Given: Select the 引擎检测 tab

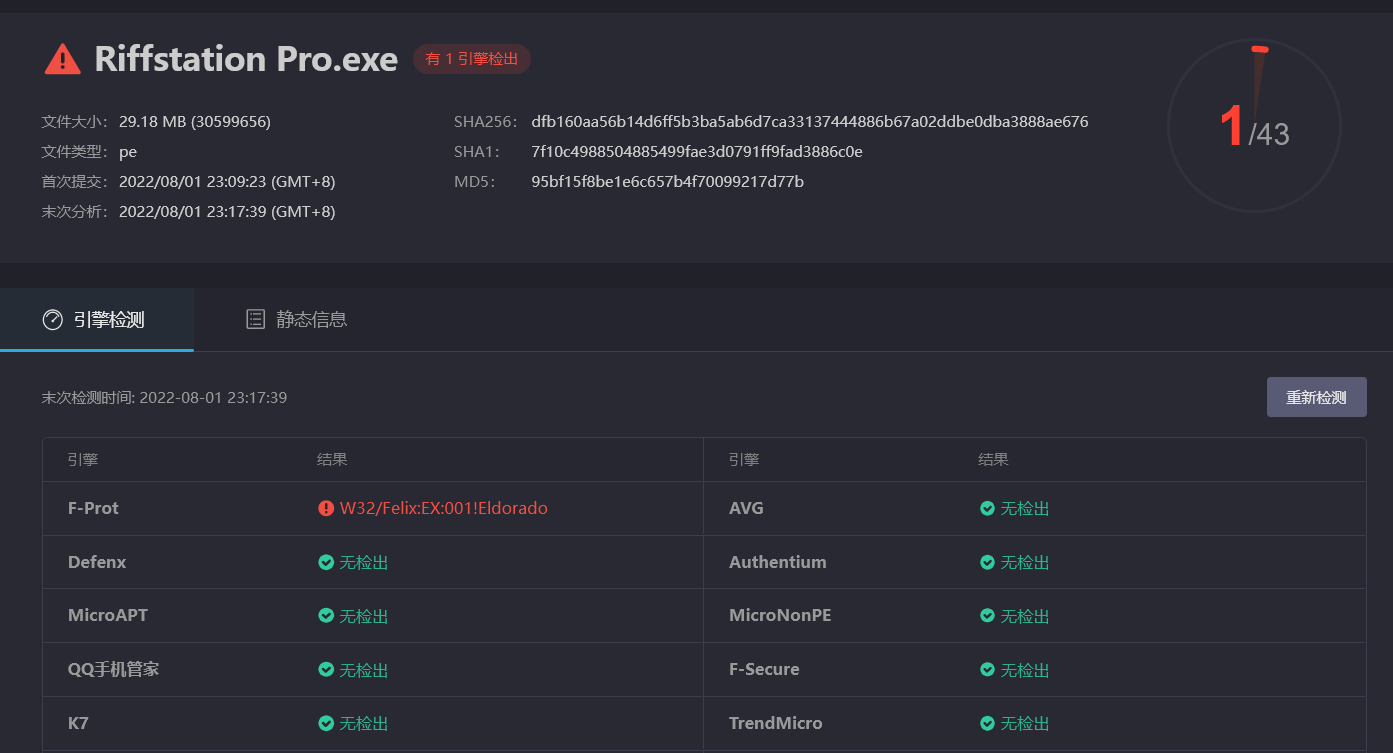Looking at the screenshot, I should (x=97, y=319).
